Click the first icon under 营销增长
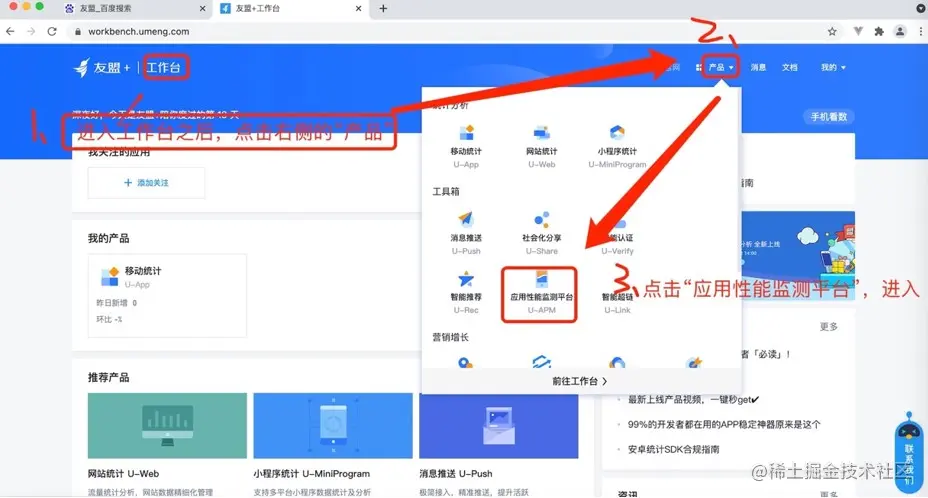Screen dimensions: 928x498 [x=466, y=362]
